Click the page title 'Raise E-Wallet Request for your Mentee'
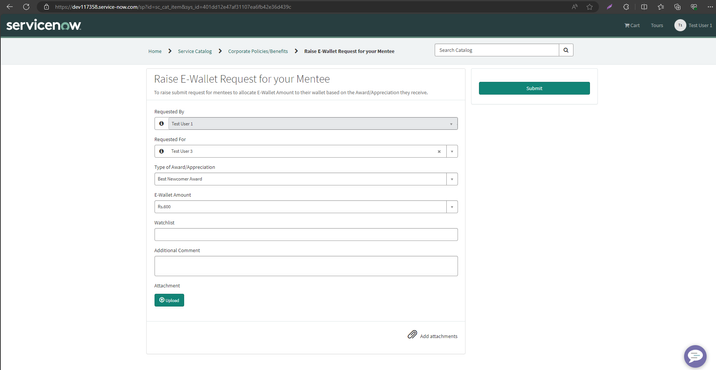Viewport: 716px width, 370px height. point(242,79)
